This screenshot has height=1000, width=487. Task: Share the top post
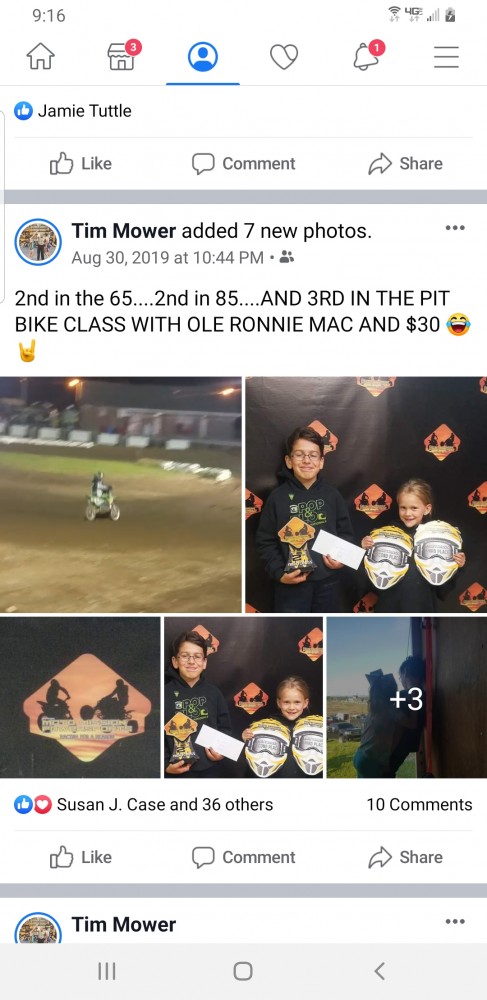point(405,164)
